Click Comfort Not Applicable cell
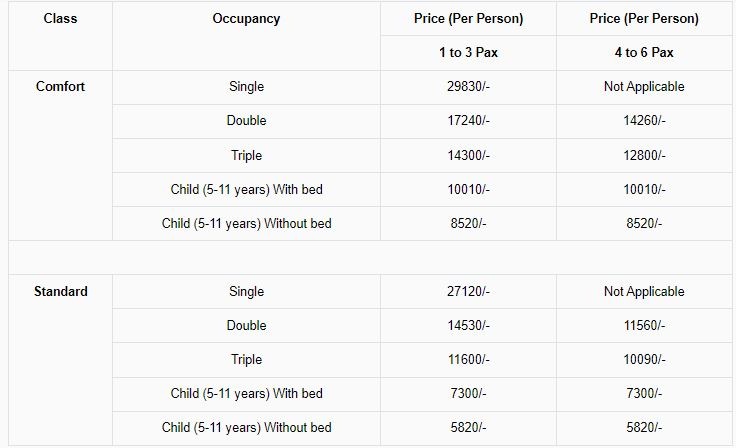The height and width of the screenshot is (448, 736). tap(644, 86)
